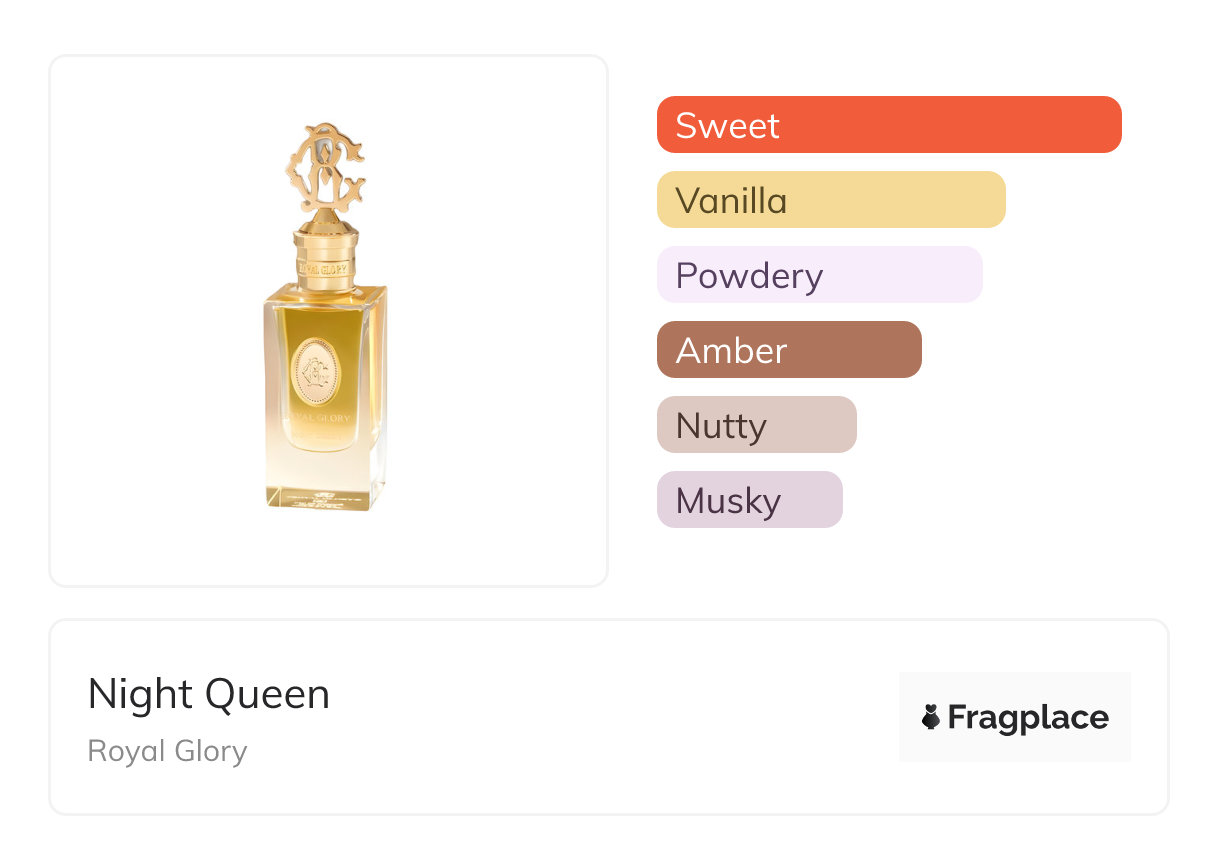Viewport: 1218px width, 864px height.
Task: Click the Fragplace bottle logo icon
Action: pyautogui.click(x=931, y=717)
